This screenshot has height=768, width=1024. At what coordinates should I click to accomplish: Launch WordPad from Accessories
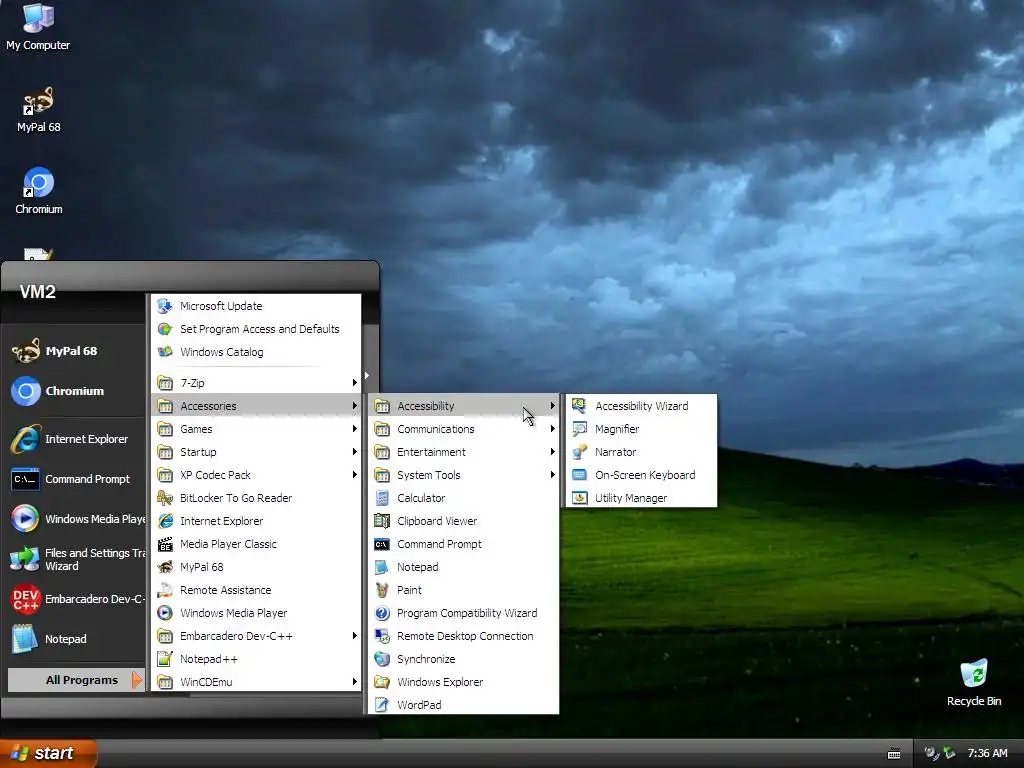coord(463,705)
